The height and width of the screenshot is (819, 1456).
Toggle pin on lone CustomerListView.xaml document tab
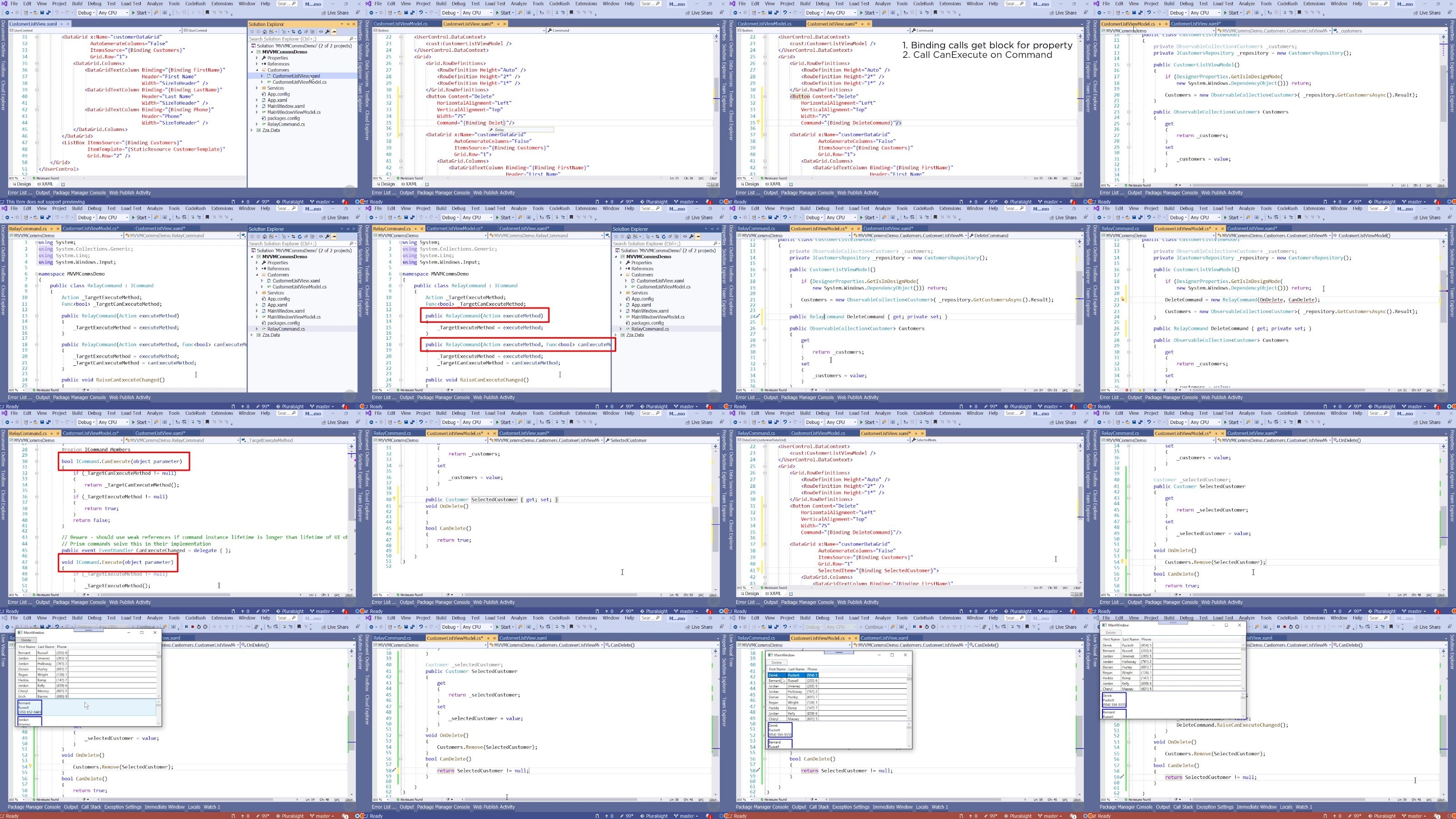(61, 24)
